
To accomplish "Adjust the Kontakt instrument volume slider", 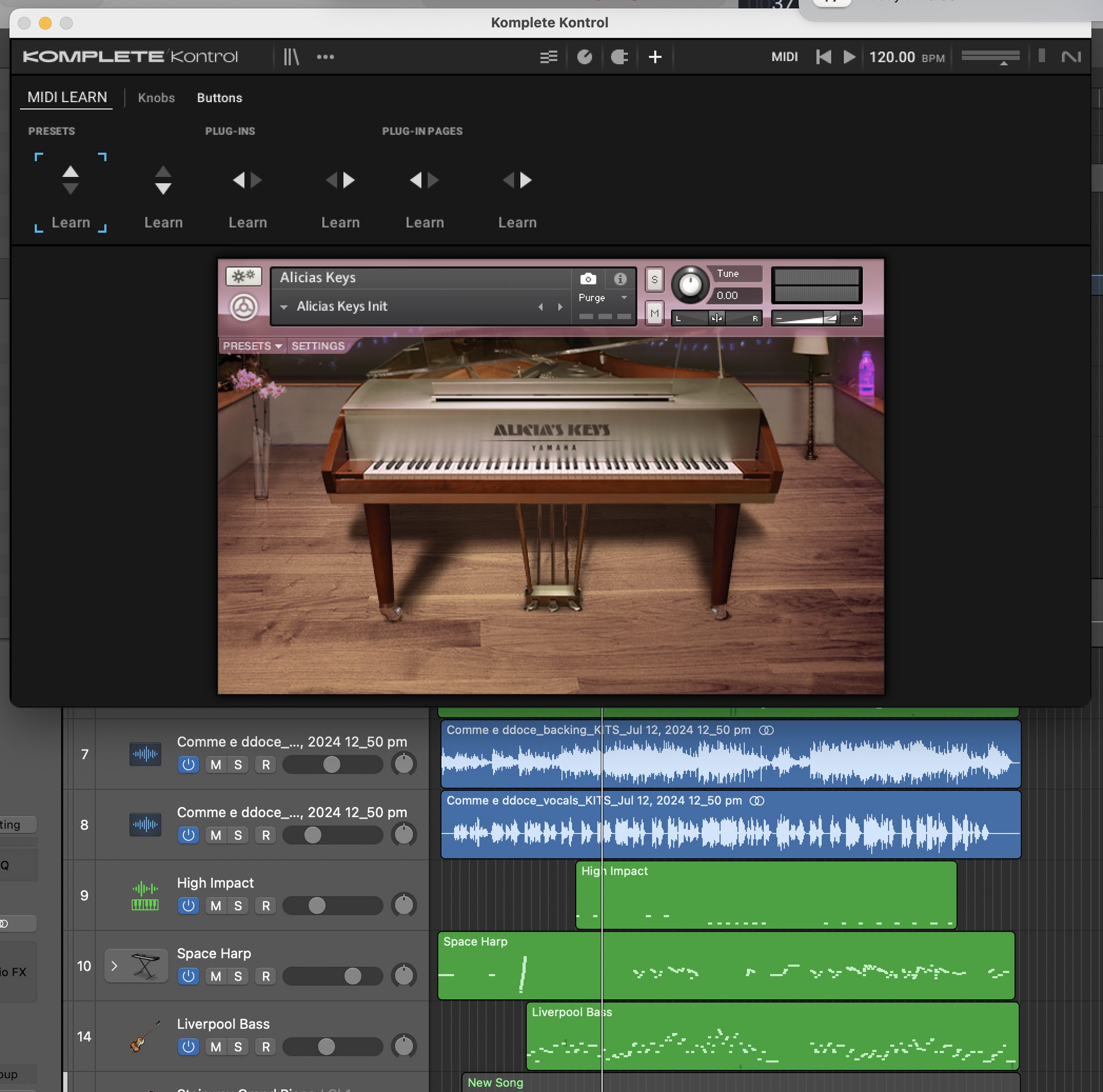I will 816,318.
